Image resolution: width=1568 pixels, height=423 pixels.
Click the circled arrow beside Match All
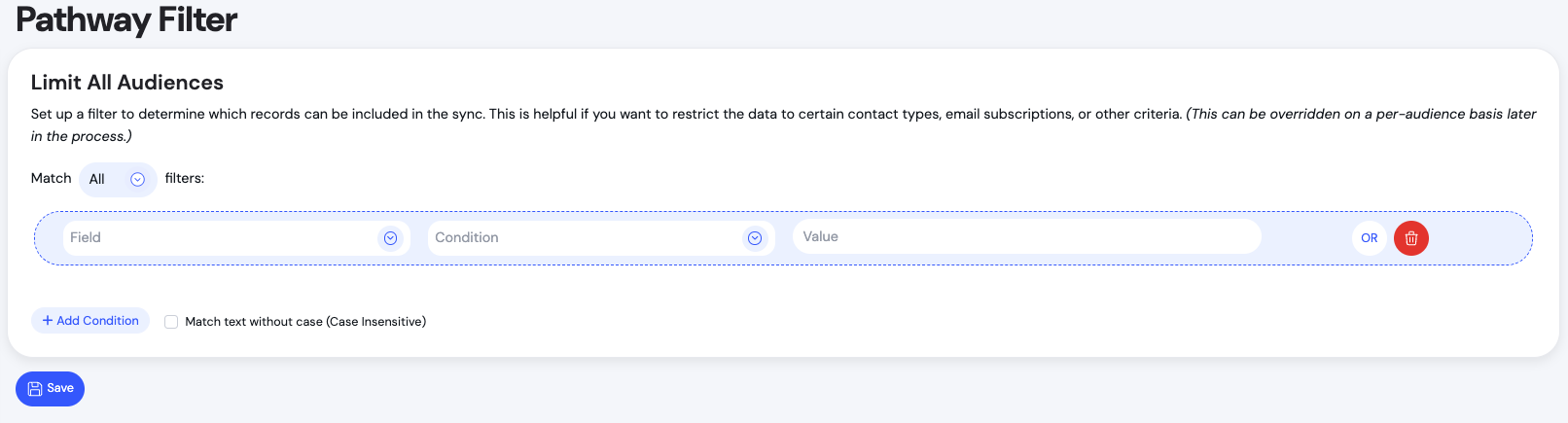pos(138,179)
